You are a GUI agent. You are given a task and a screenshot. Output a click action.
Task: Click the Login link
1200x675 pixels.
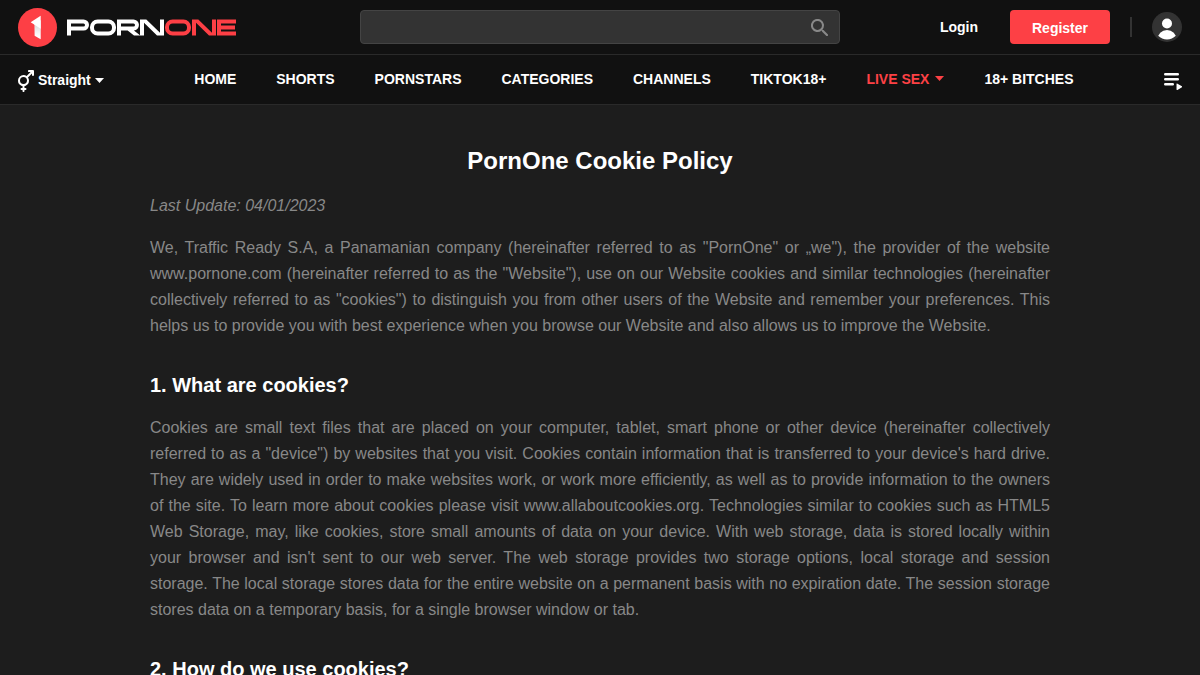[x=959, y=27]
